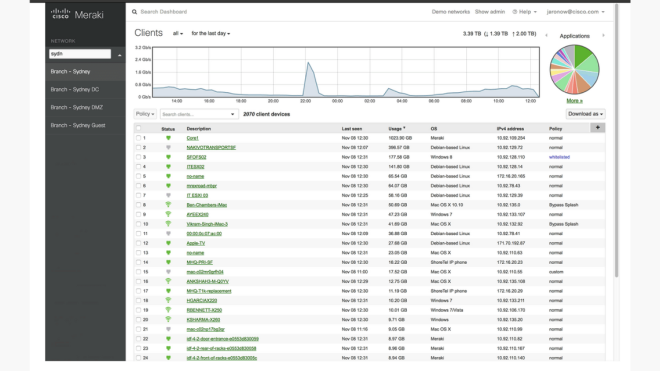
Task: Click the 'custom' policy in row 15
Action: click(x=556, y=272)
